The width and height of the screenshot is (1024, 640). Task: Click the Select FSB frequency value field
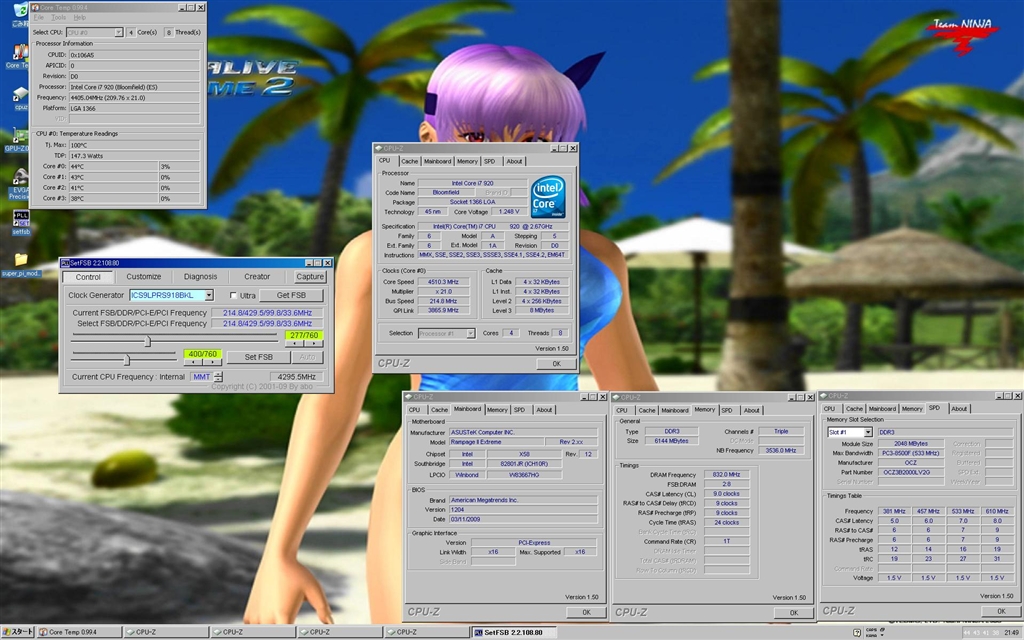pyautogui.click(x=267, y=323)
